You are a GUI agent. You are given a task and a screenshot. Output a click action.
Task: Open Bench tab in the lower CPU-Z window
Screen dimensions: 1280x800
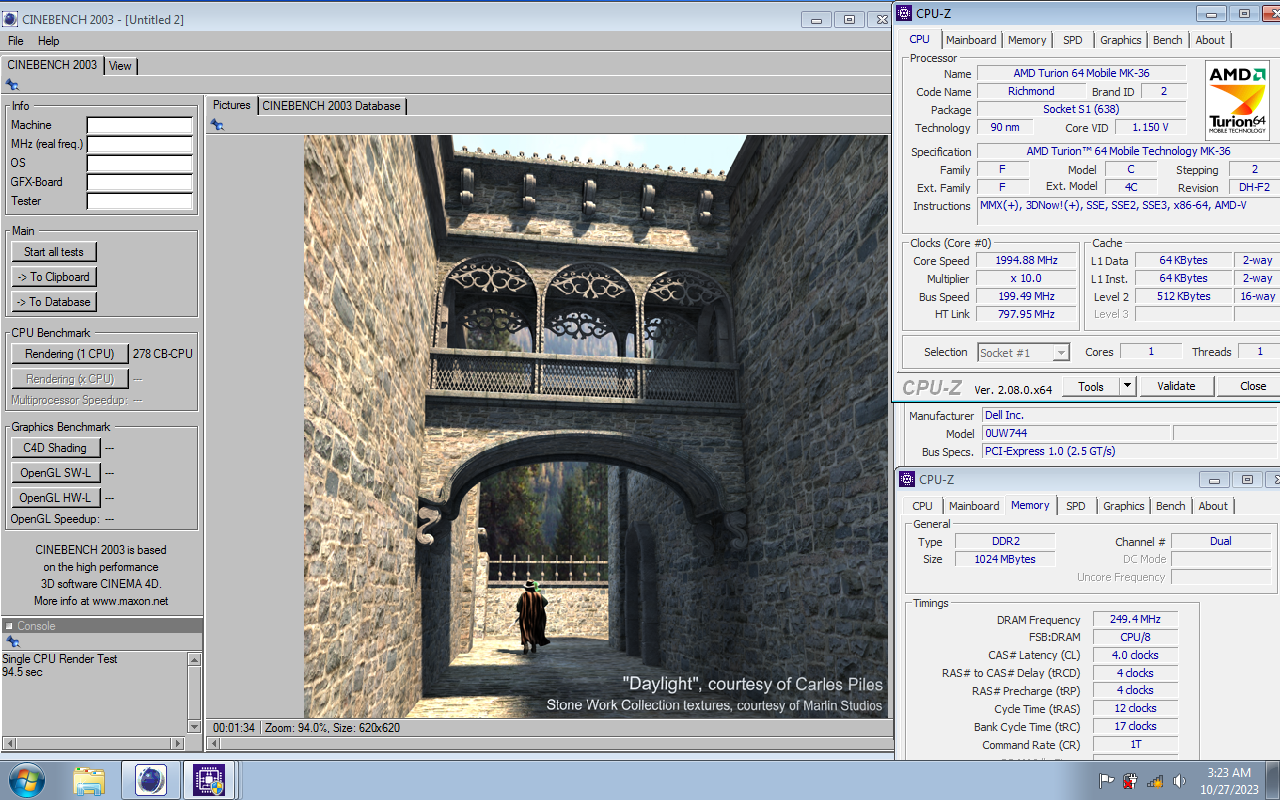click(x=1171, y=506)
